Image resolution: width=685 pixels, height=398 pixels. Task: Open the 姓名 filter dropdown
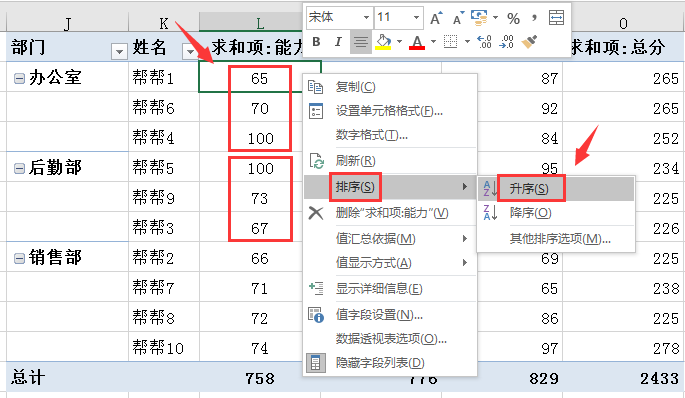tap(190, 51)
